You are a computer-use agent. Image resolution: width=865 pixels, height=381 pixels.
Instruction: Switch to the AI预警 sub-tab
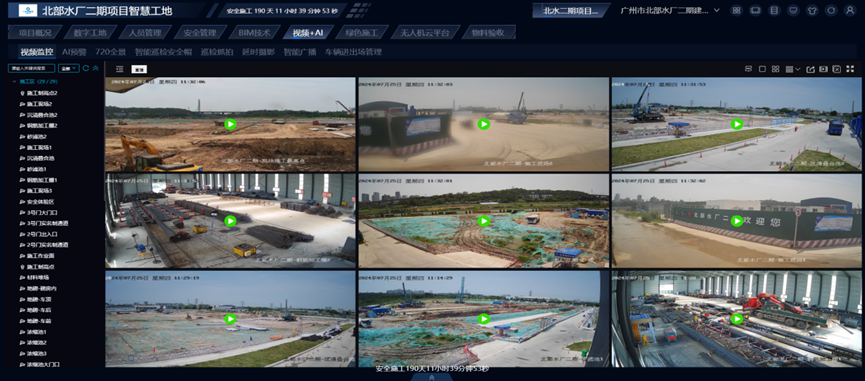coord(74,52)
